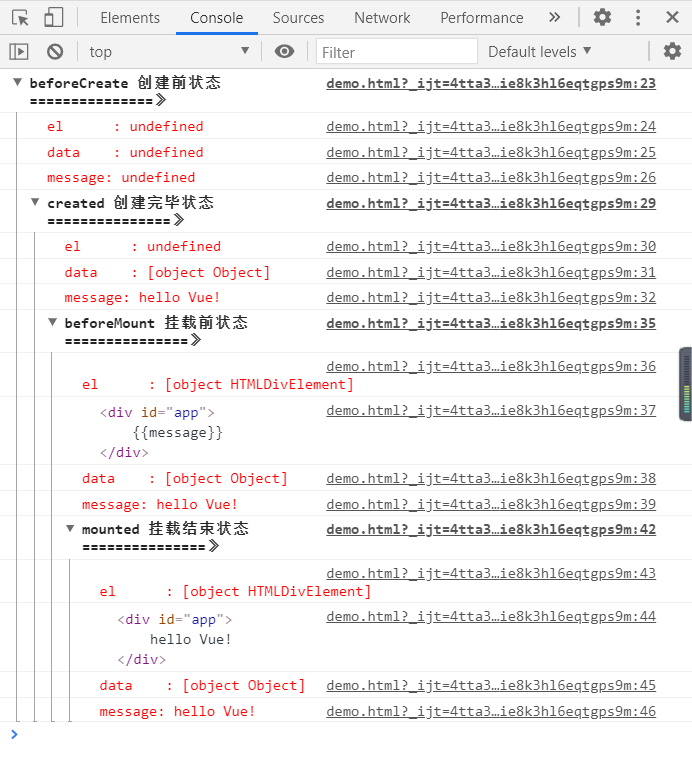Toggle the device toolbar icon
The width and height of the screenshot is (692, 758).
tap(54, 17)
